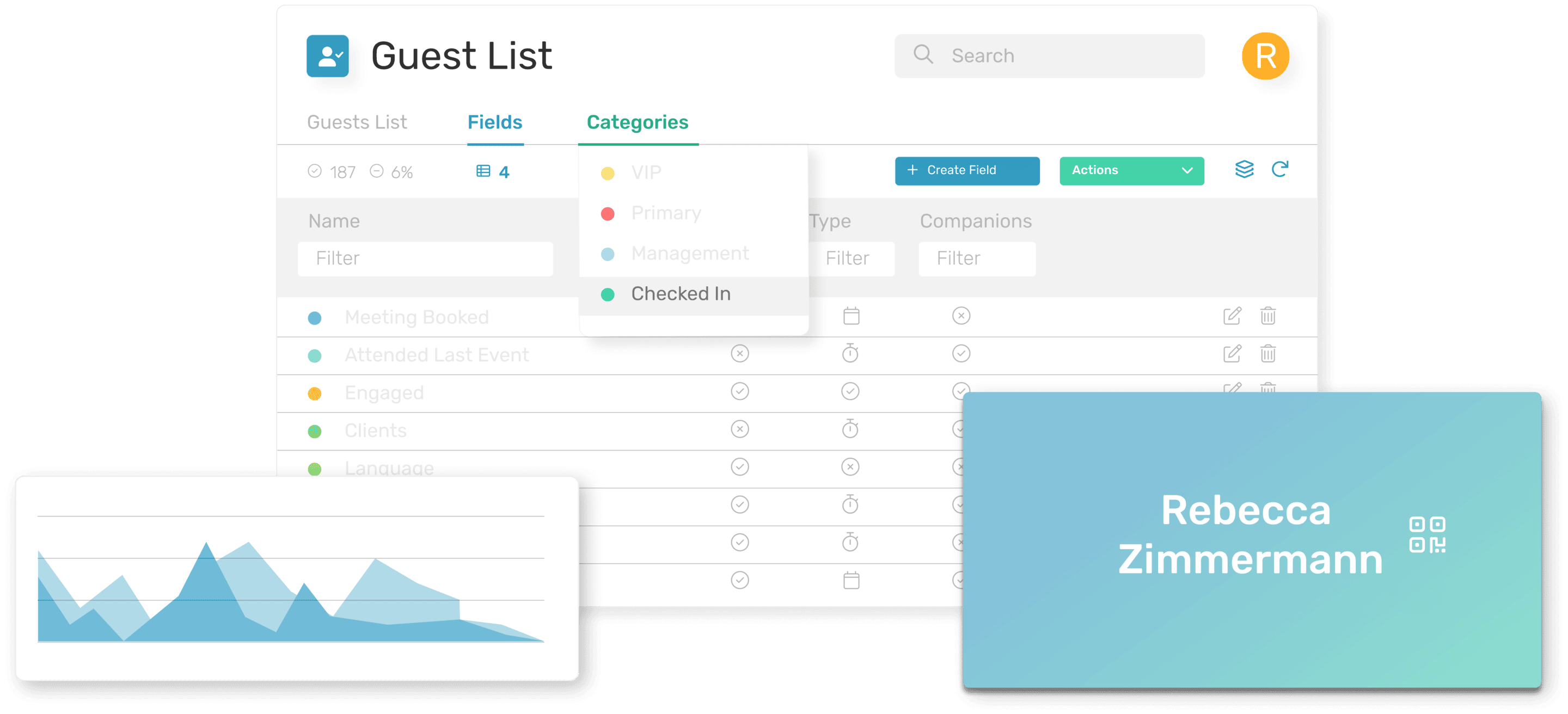Screen dimensions: 1568x714
Task: Toggle Companions checkmark for Attended Last Event
Action: (x=961, y=354)
